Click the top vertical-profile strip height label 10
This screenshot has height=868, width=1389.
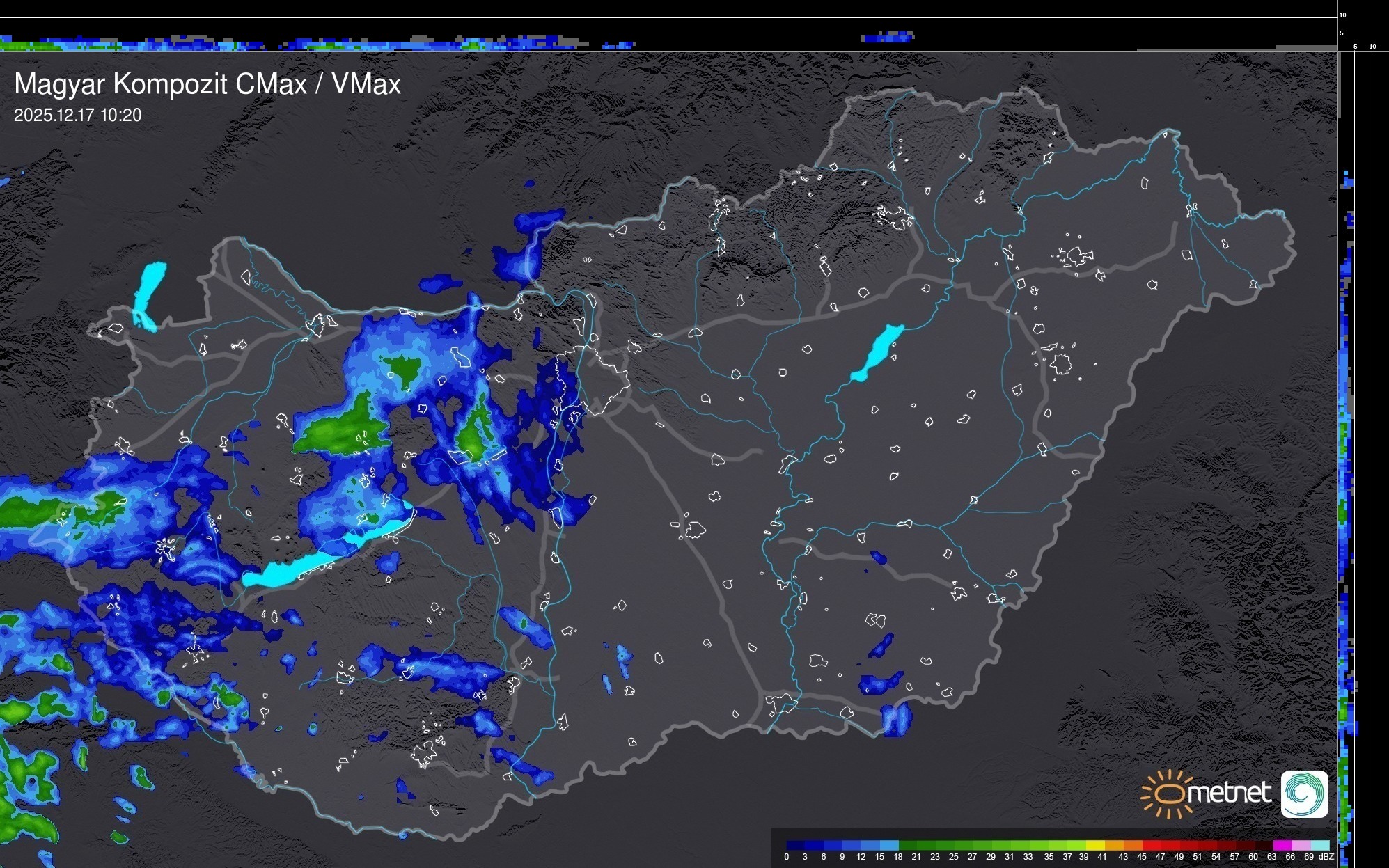pos(1343,15)
